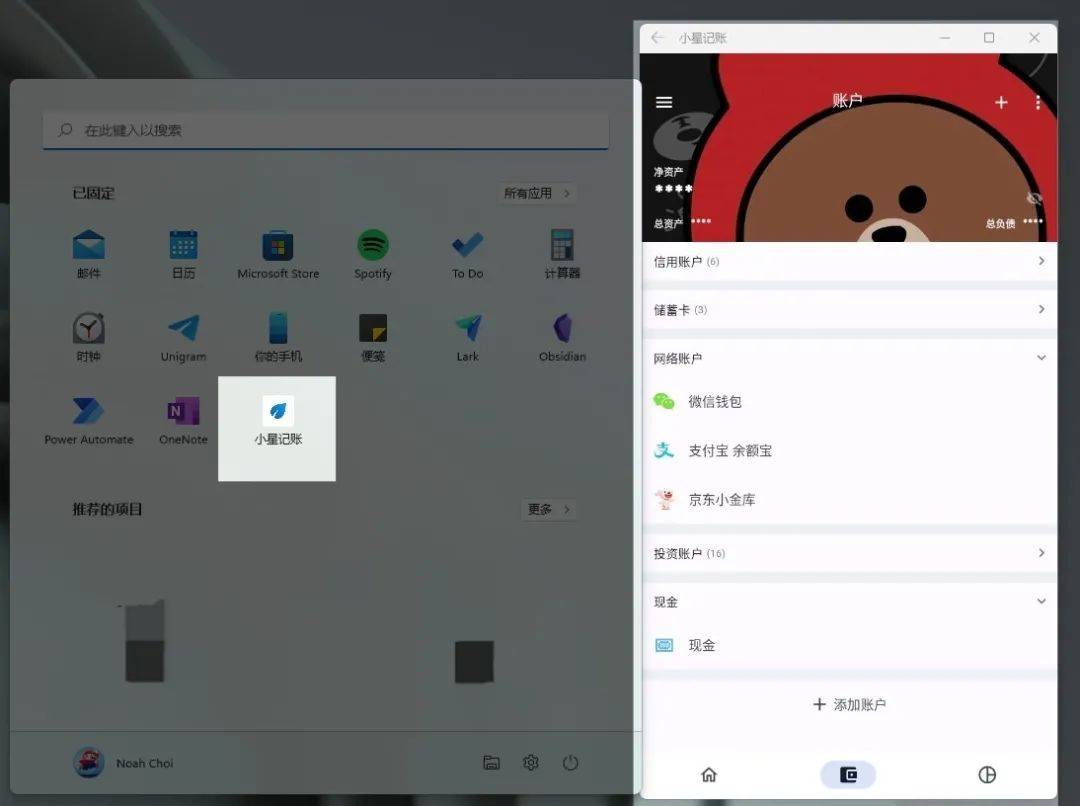Click the 总资产 label in header
Image resolution: width=1080 pixels, height=806 pixels.
coord(668,223)
